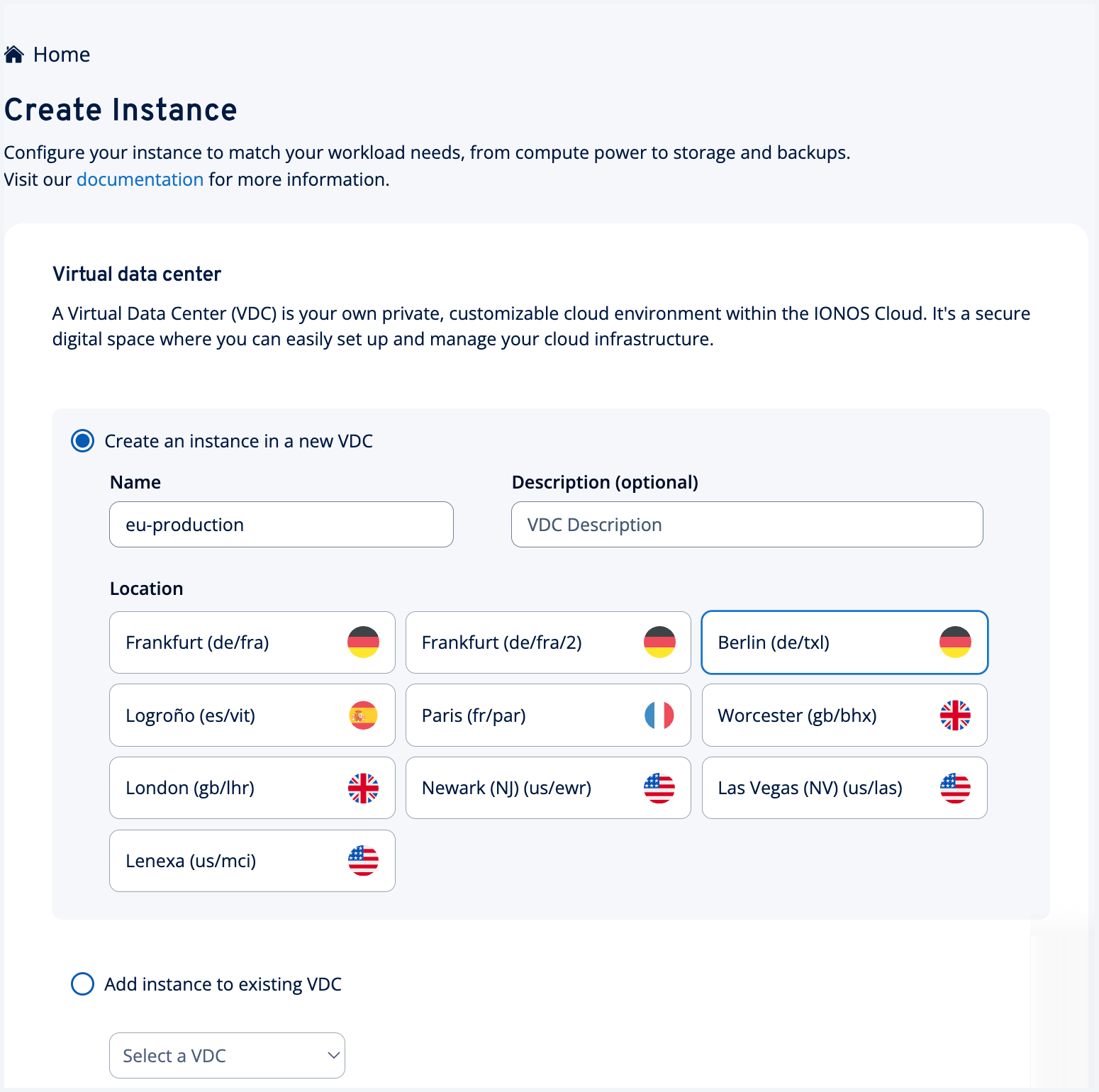Viewport: 1099px width, 1092px height.
Task: Click the US flag beside Las Vegas (NV) (us/las)
Action: [x=955, y=787]
